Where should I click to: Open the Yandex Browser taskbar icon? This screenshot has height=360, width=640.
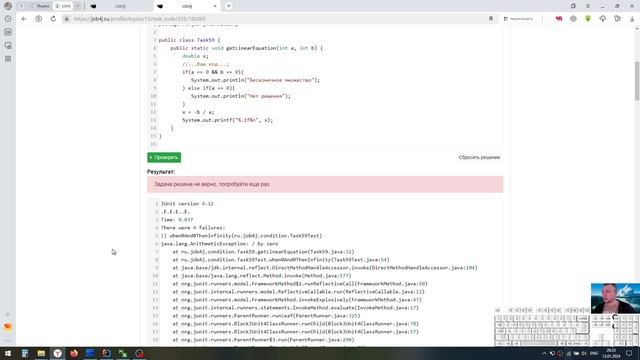point(58,353)
